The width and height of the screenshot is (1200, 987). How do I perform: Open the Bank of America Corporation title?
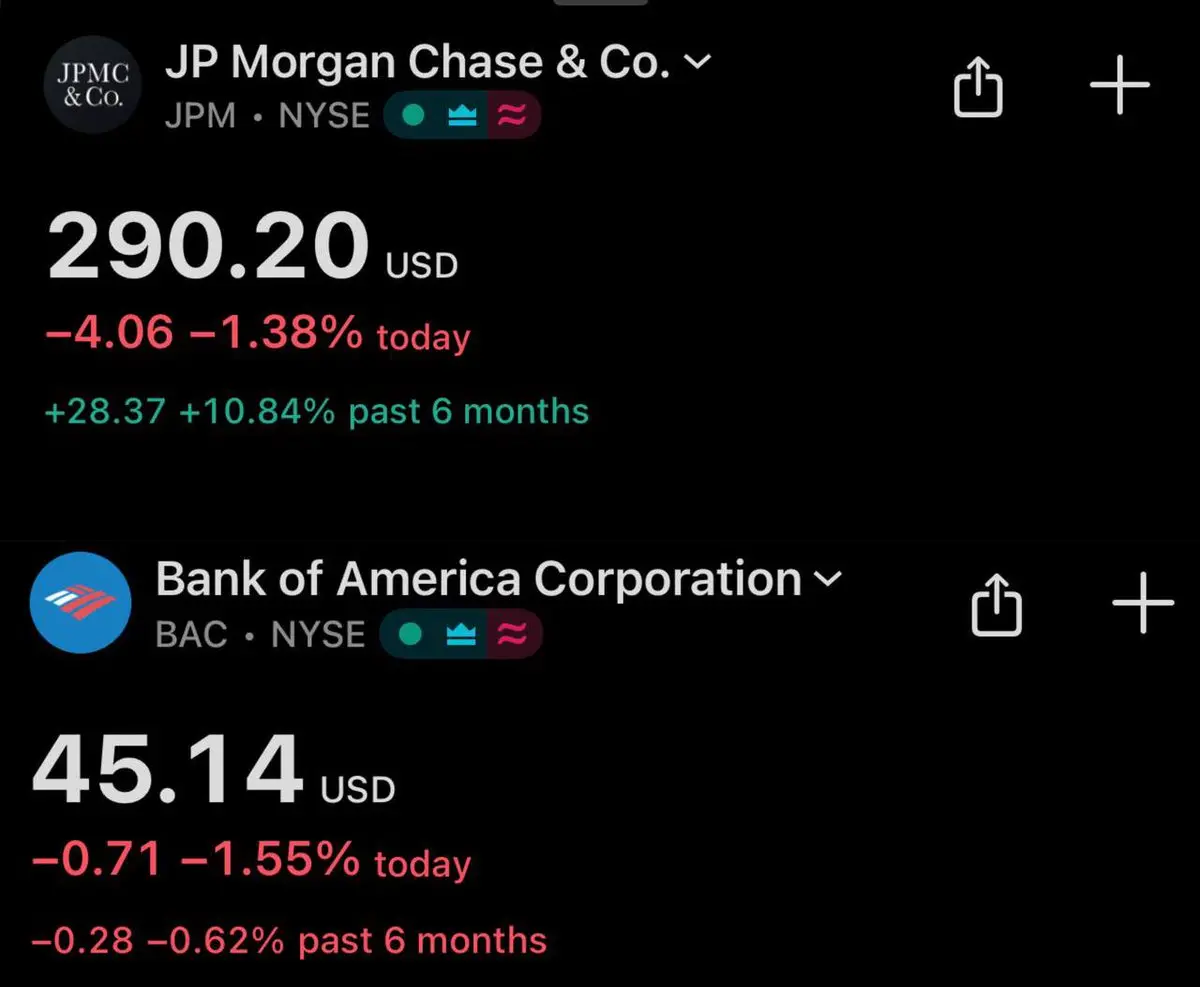coord(479,579)
